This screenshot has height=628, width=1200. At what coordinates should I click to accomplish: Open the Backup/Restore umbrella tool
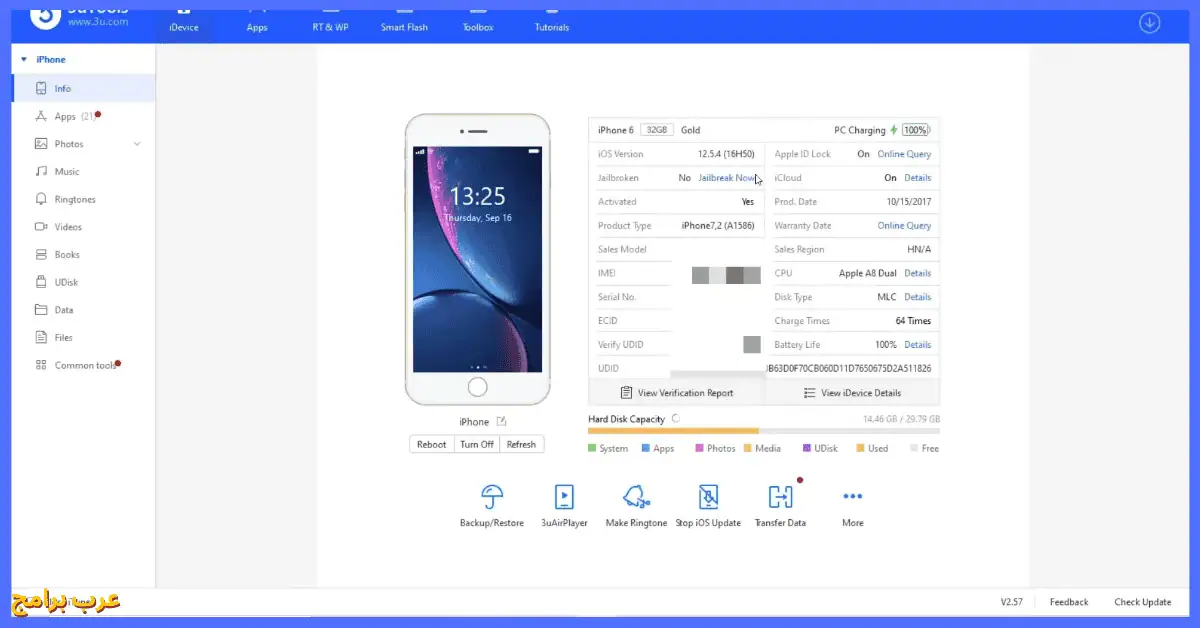click(x=491, y=506)
